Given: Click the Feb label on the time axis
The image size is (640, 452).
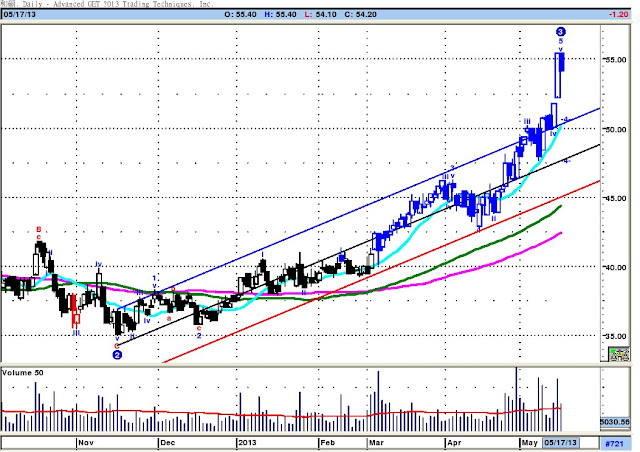Looking at the screenshot, I should tap(327, 443).
